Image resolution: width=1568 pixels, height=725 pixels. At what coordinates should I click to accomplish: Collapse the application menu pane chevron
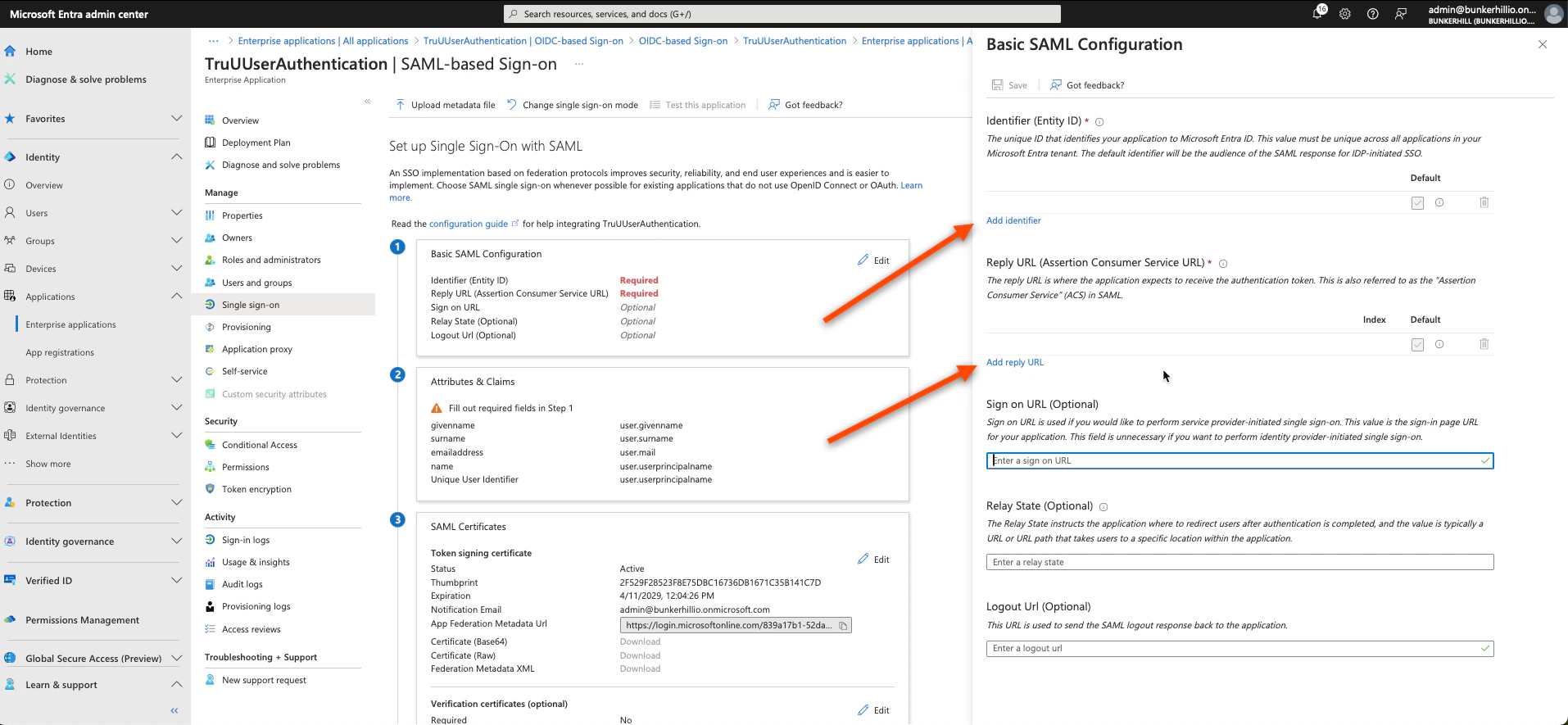tap(367, 102)
